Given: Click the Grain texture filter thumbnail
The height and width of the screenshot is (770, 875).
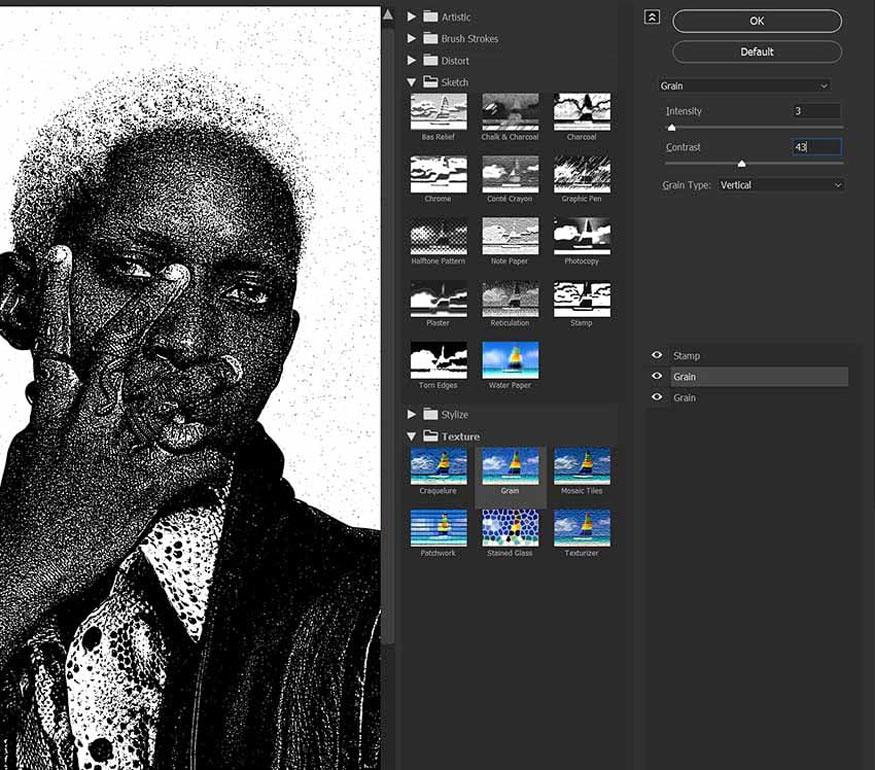Looking at the screenshot, I should click(x=510, y=466).
